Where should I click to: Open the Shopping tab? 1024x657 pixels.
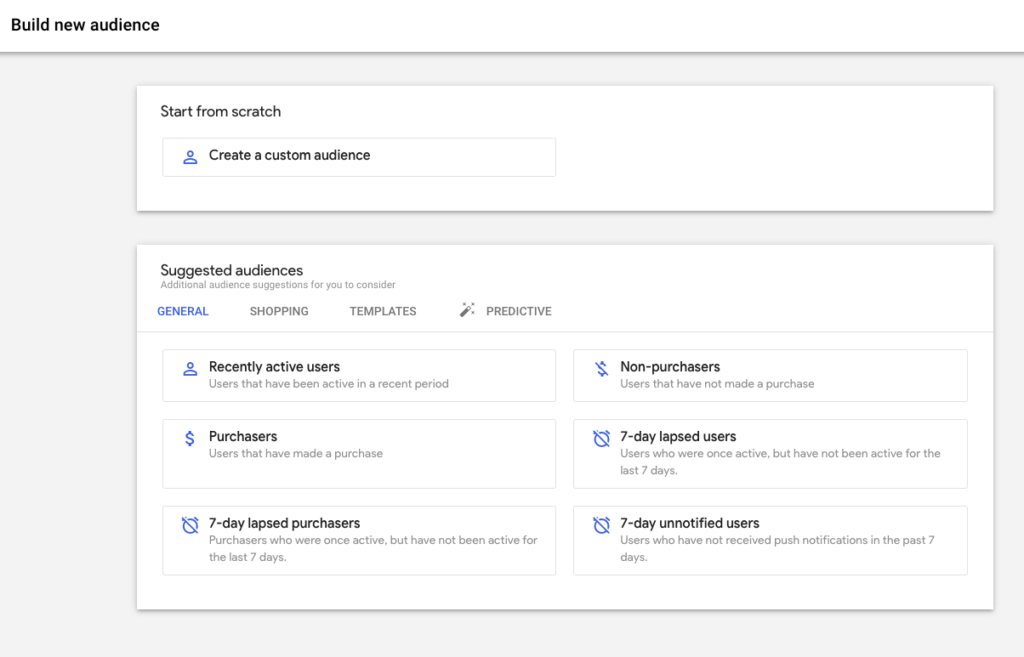click(279, 312)
